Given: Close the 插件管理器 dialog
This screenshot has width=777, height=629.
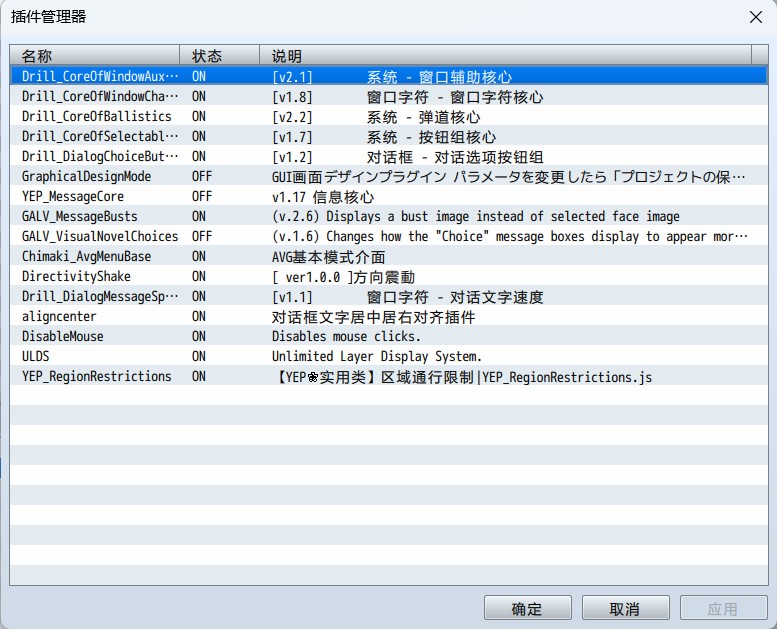Looking at the screenshot, I should click(x=756, y=17).
